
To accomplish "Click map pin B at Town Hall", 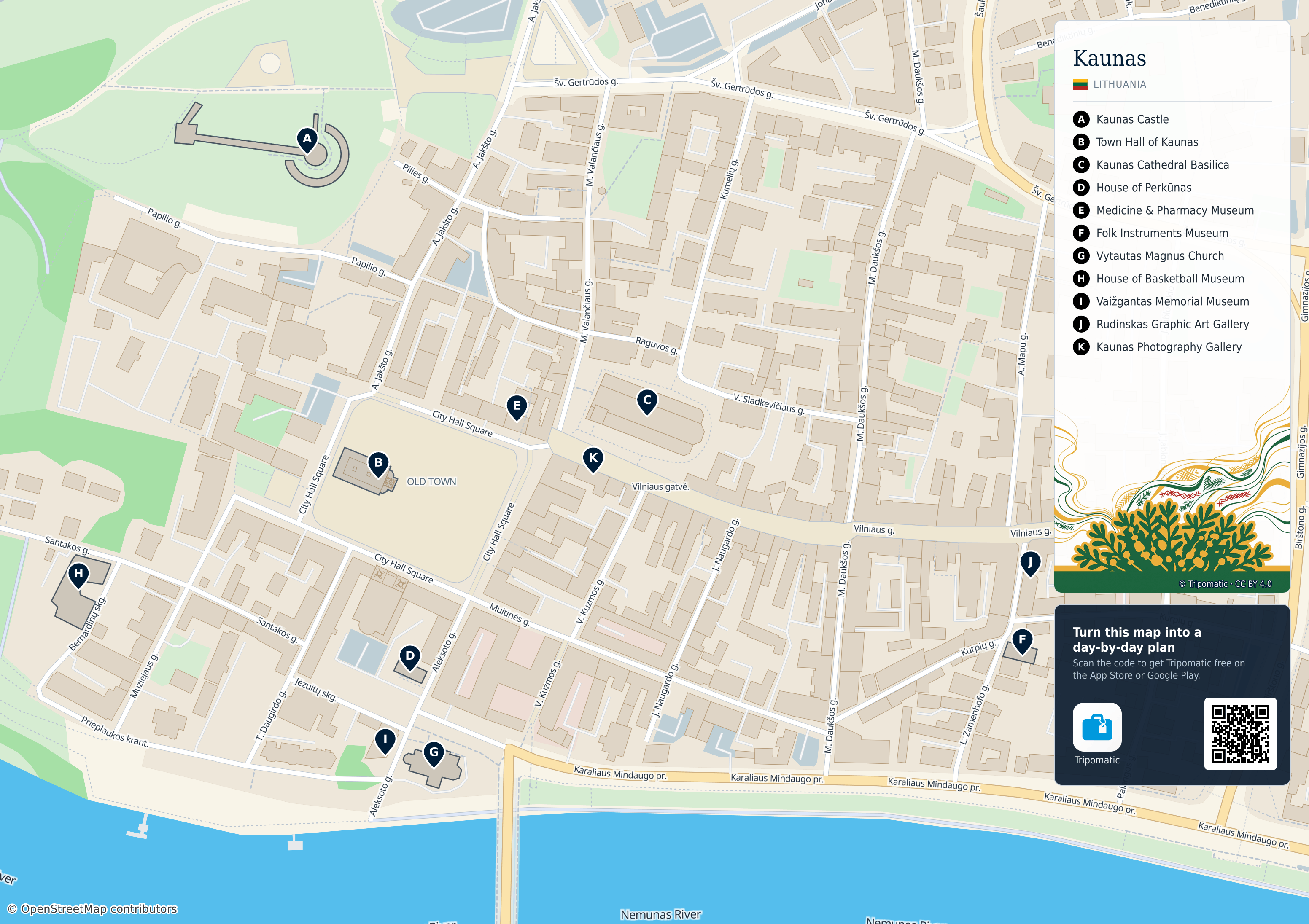I will 378,464.
